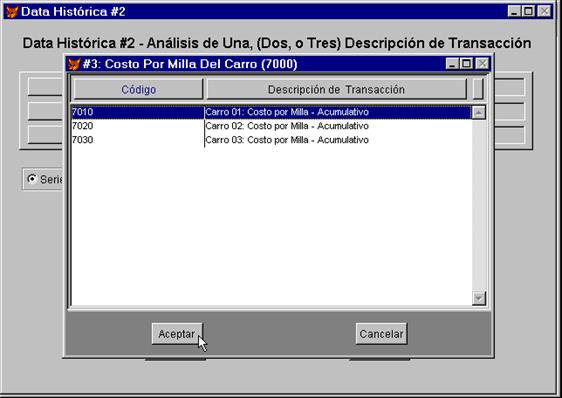Click the Descripción de Transacción column header
Screen dimensions: 562x398
[x=336, y=89]
